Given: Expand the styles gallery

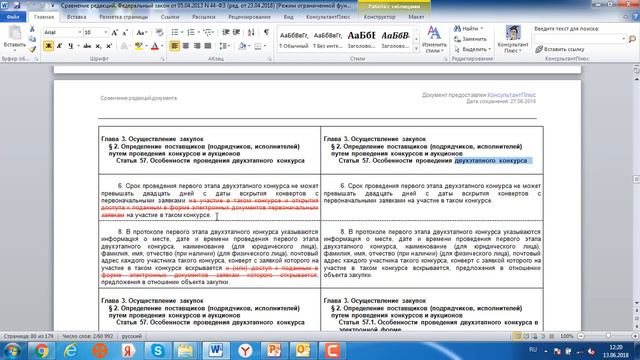Looking at the screenshot, I should (416, 48).
